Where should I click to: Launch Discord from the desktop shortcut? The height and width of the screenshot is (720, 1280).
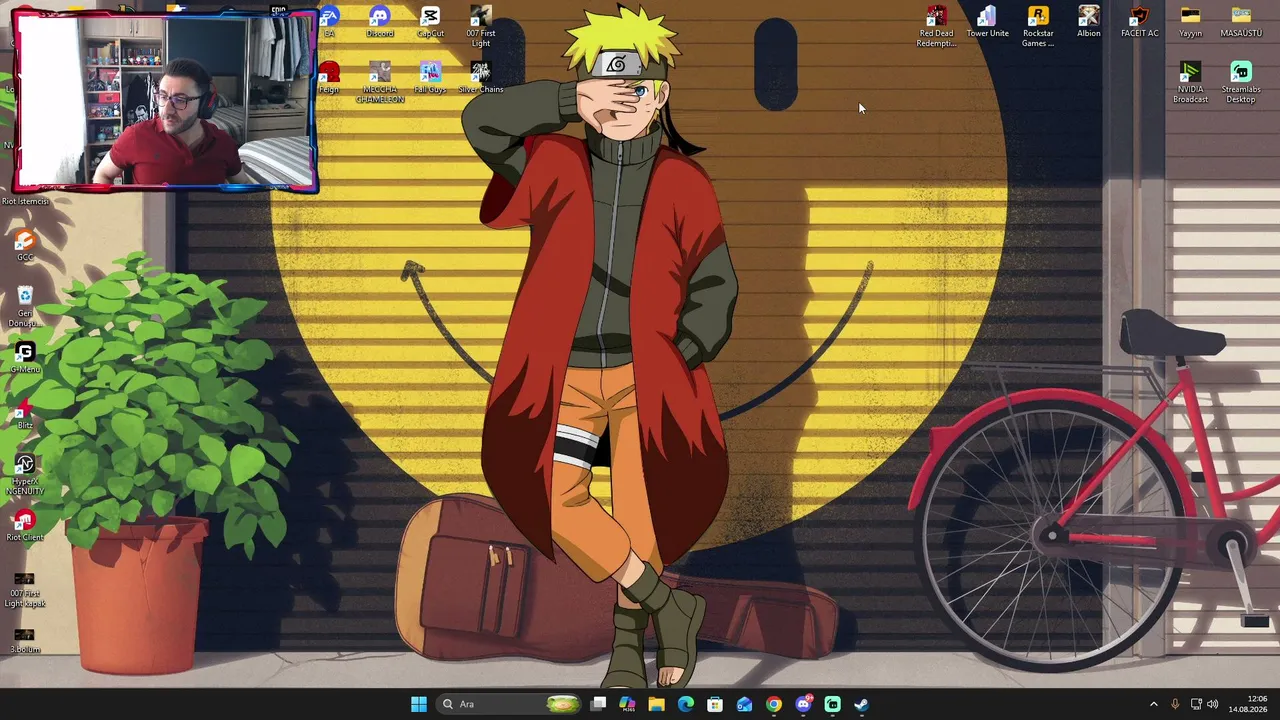379,22
